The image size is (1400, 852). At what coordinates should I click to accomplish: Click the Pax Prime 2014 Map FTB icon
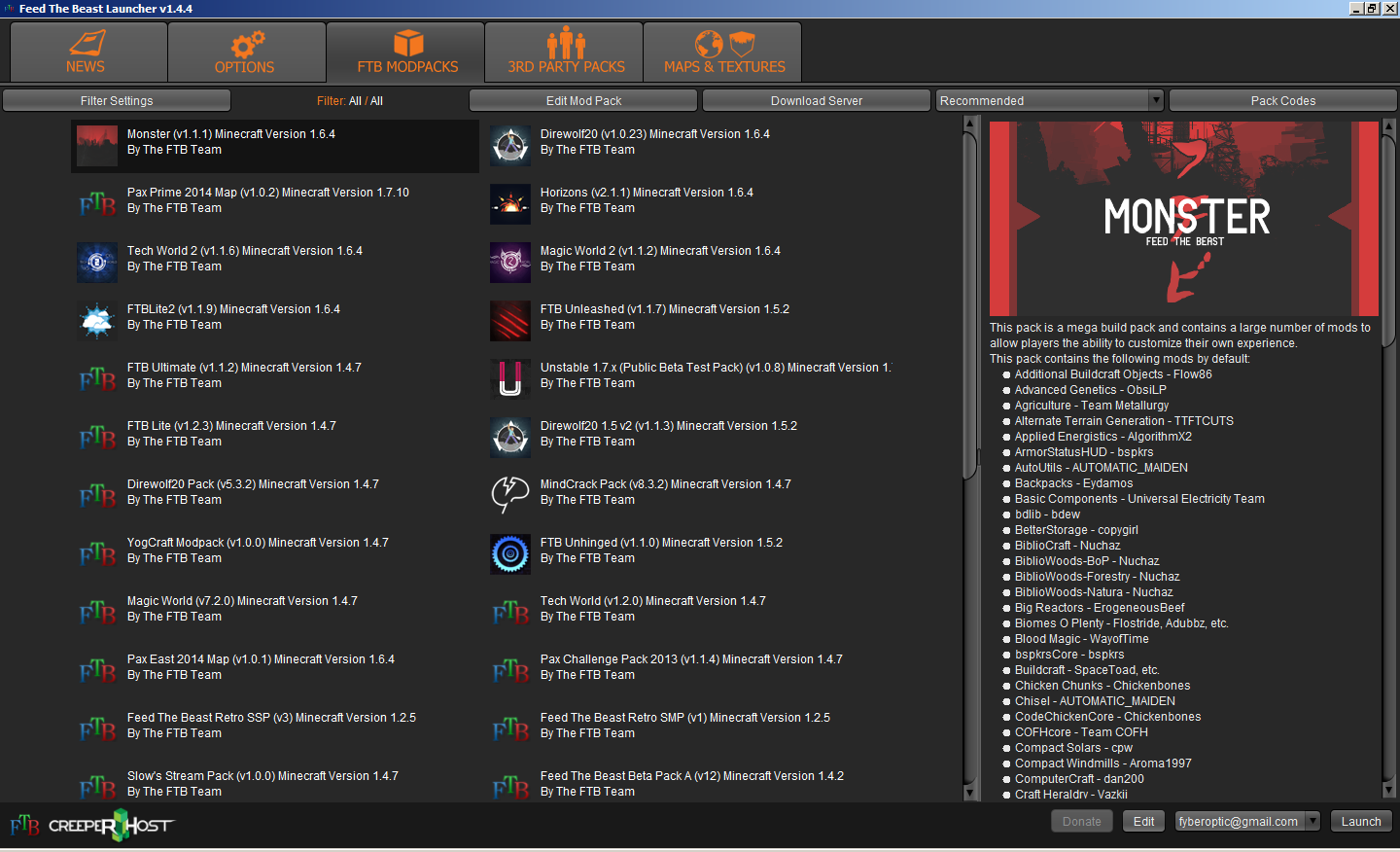97,204
